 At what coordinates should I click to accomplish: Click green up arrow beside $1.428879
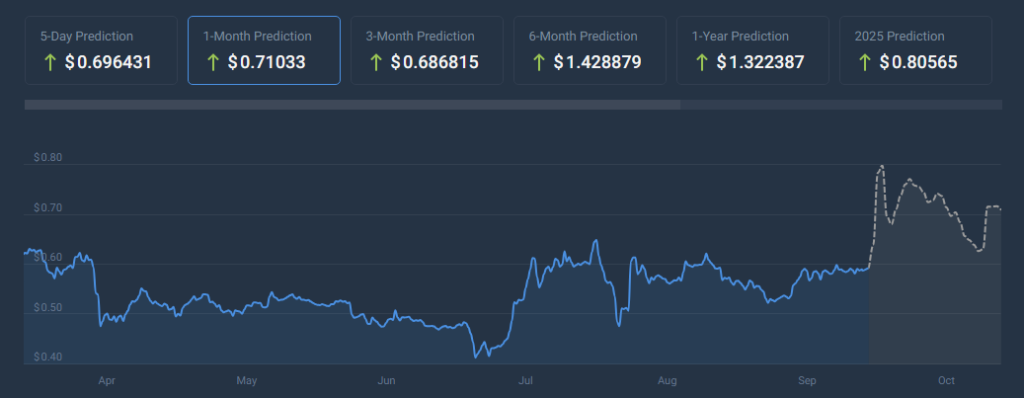point(538,63)
